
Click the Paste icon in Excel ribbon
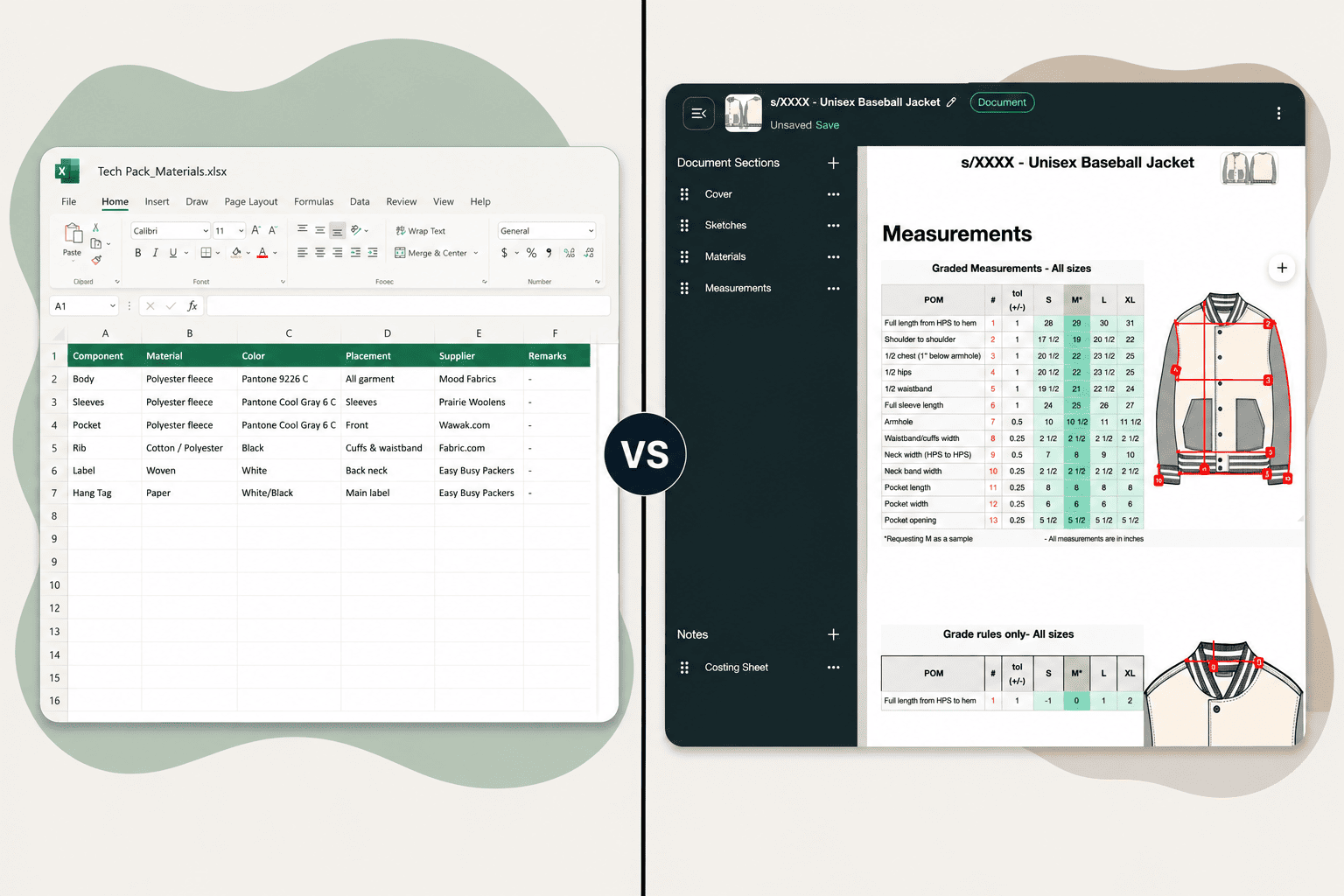73,234
